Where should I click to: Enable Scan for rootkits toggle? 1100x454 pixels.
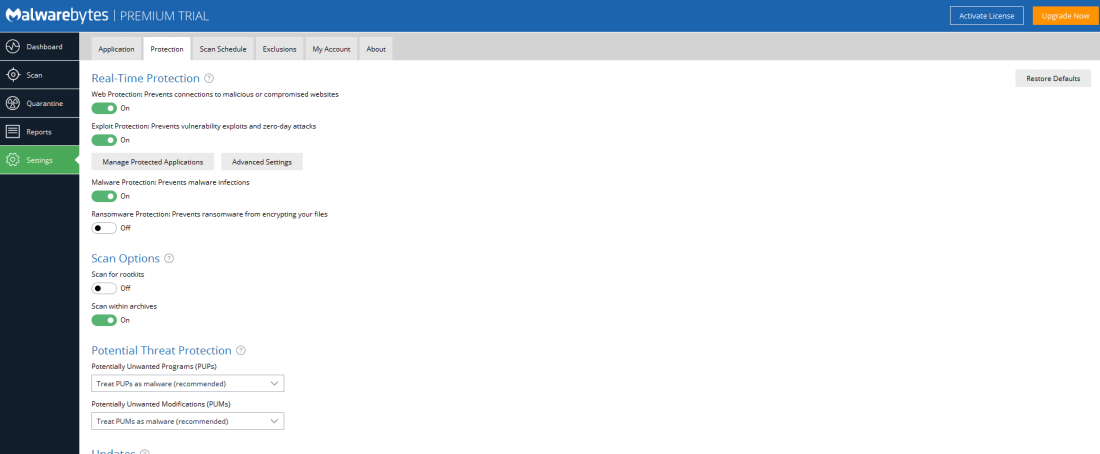(x=105, y=288)
